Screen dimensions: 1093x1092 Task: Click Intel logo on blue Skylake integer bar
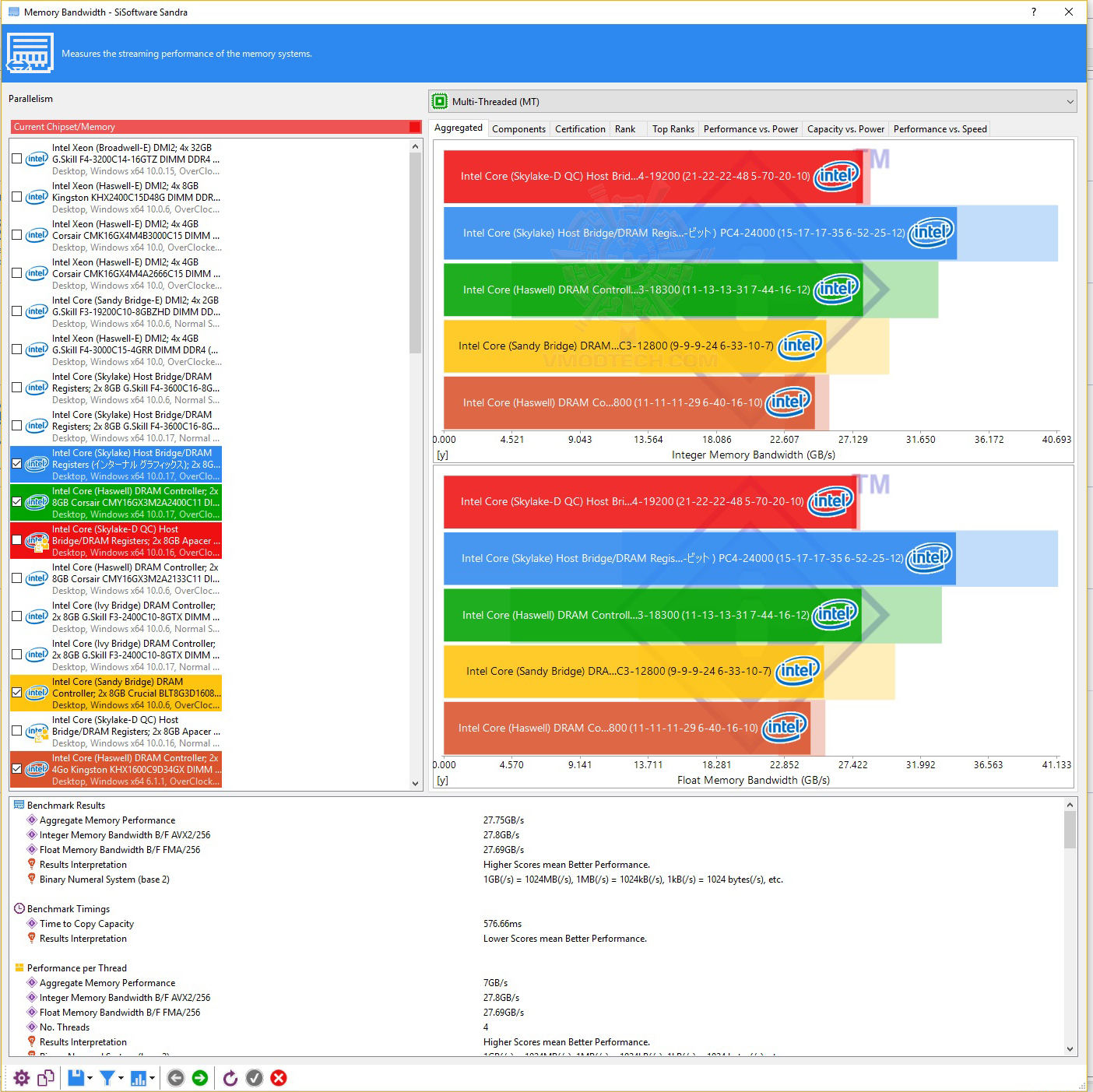(931, 232)
